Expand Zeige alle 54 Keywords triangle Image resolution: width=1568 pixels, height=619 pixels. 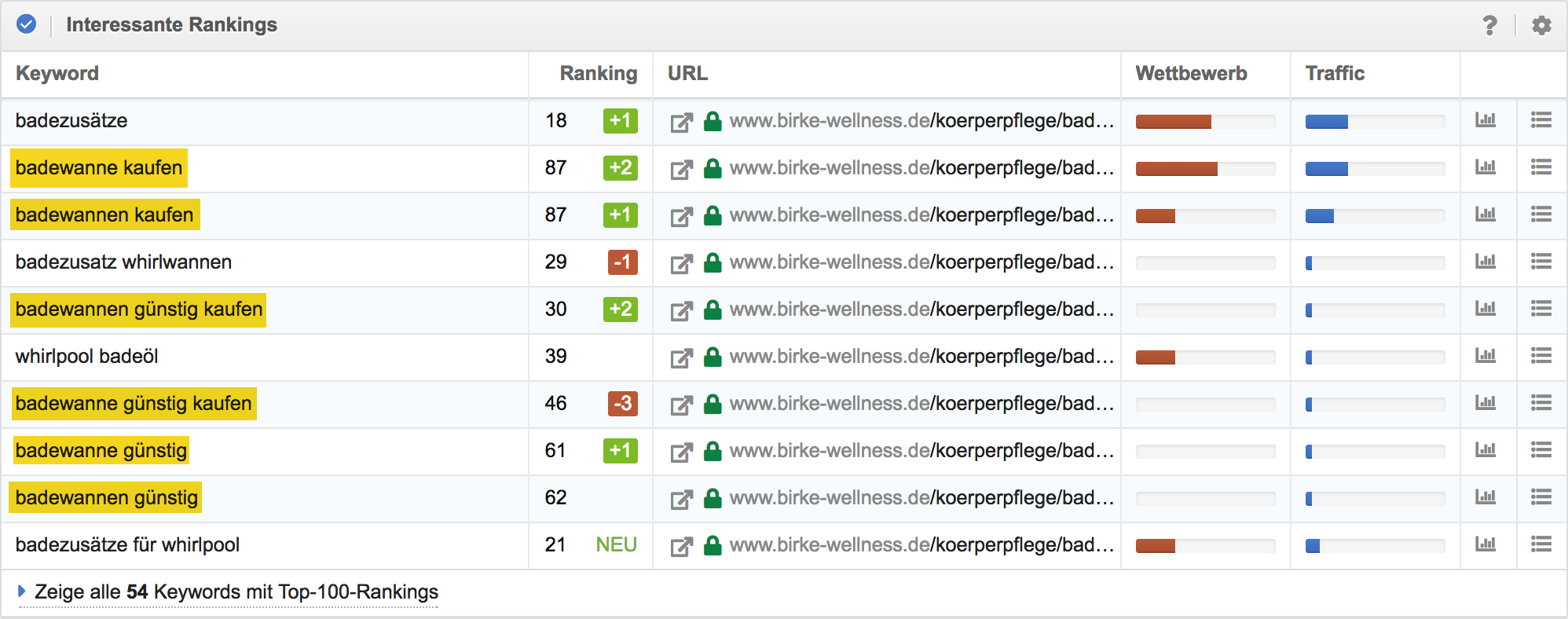tap(21, 591)
